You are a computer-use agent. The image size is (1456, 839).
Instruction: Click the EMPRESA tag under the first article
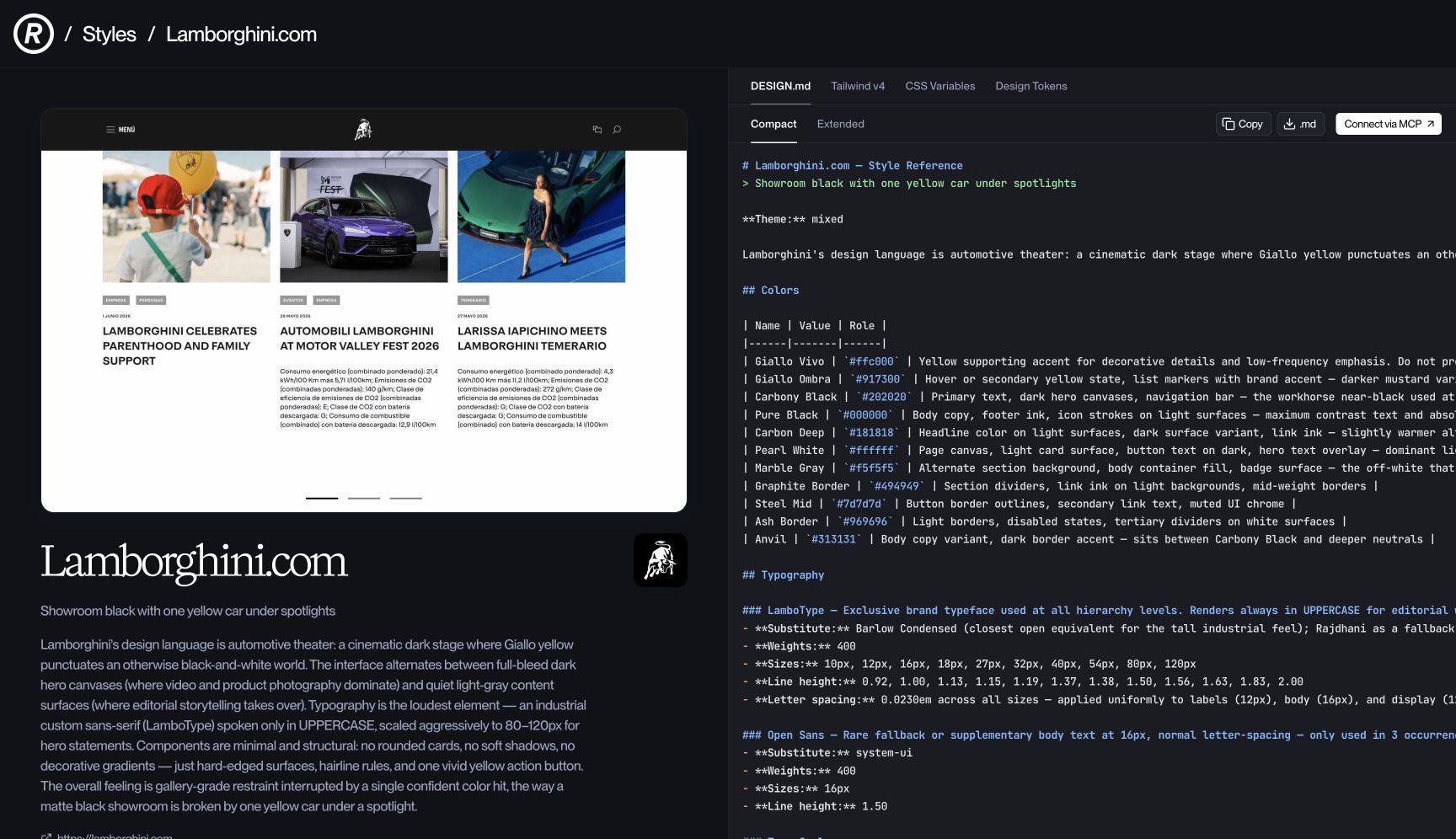coord(116,300)
